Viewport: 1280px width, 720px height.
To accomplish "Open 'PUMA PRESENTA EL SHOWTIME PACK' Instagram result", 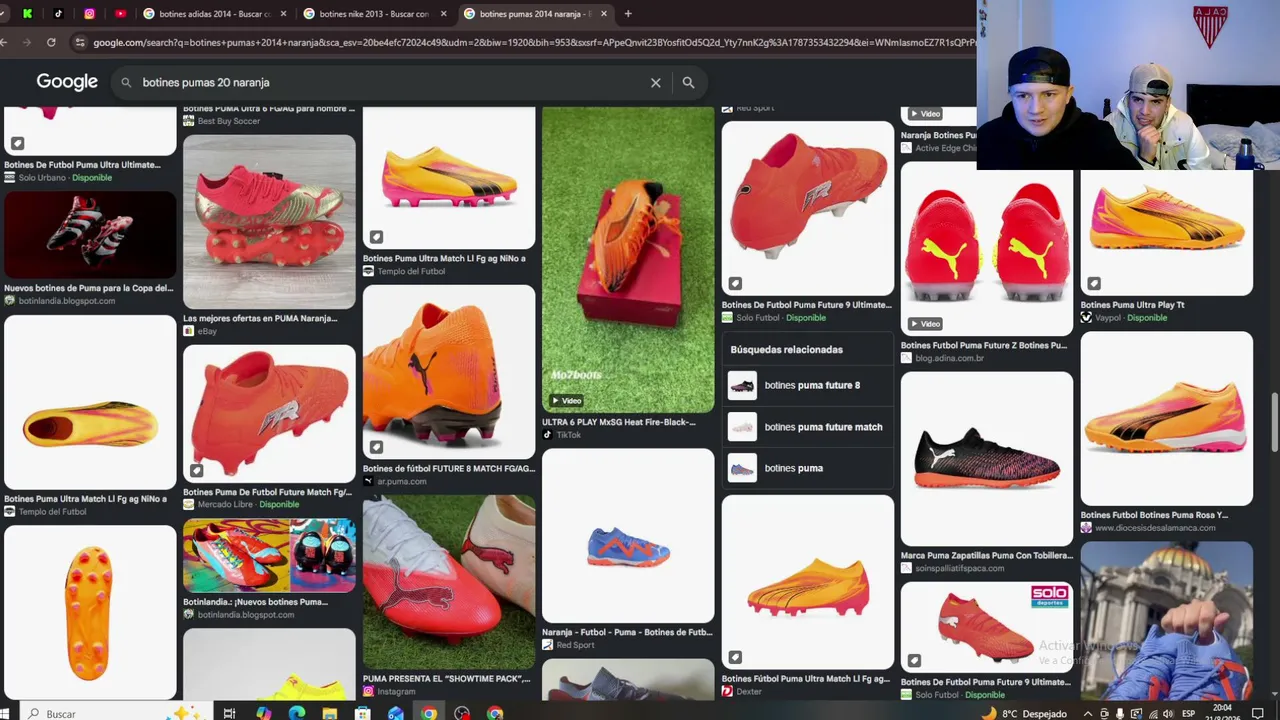I will tap(447, 678).
